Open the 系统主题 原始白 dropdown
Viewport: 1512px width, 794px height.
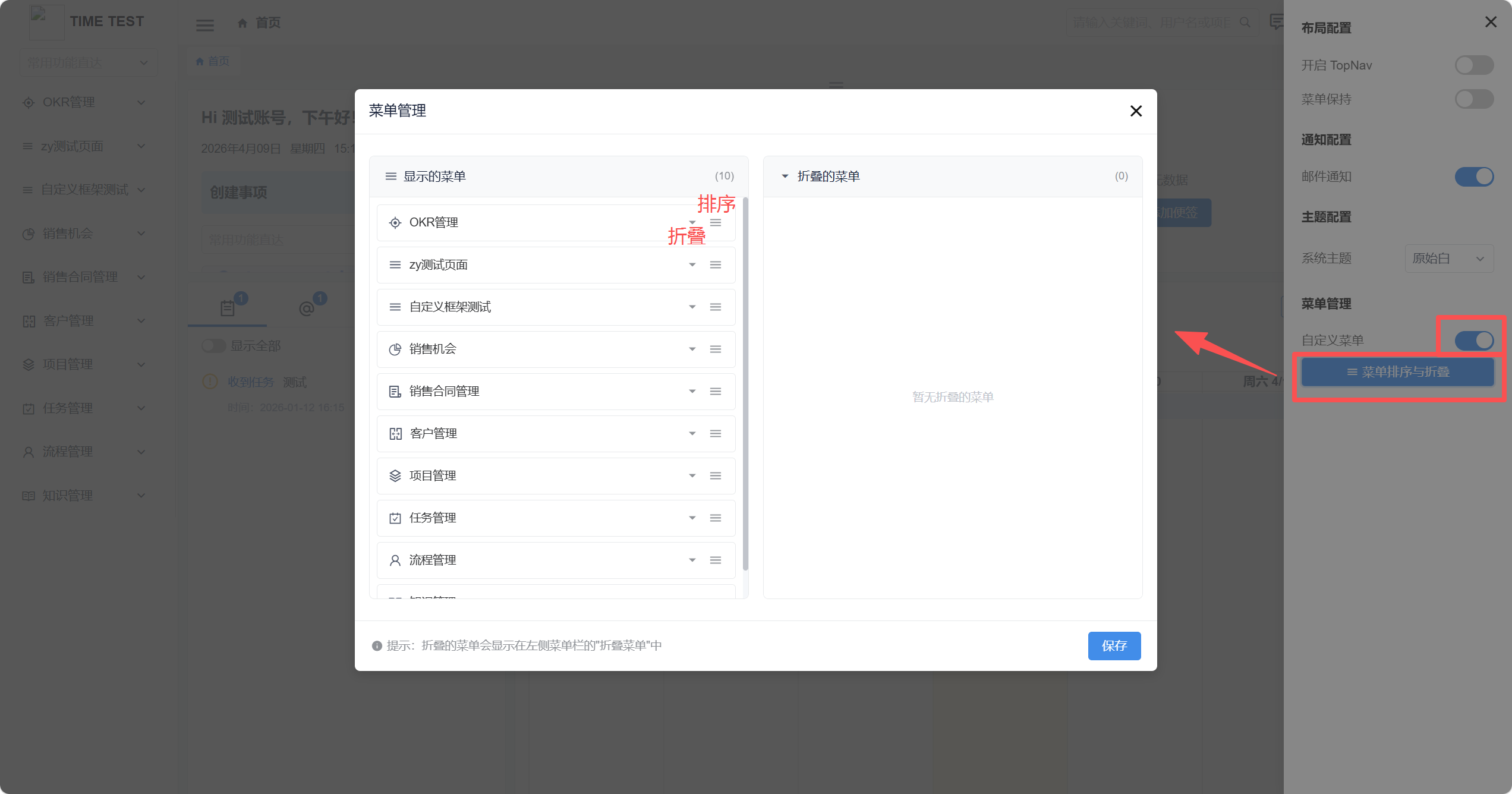(x=1449, y=259)
